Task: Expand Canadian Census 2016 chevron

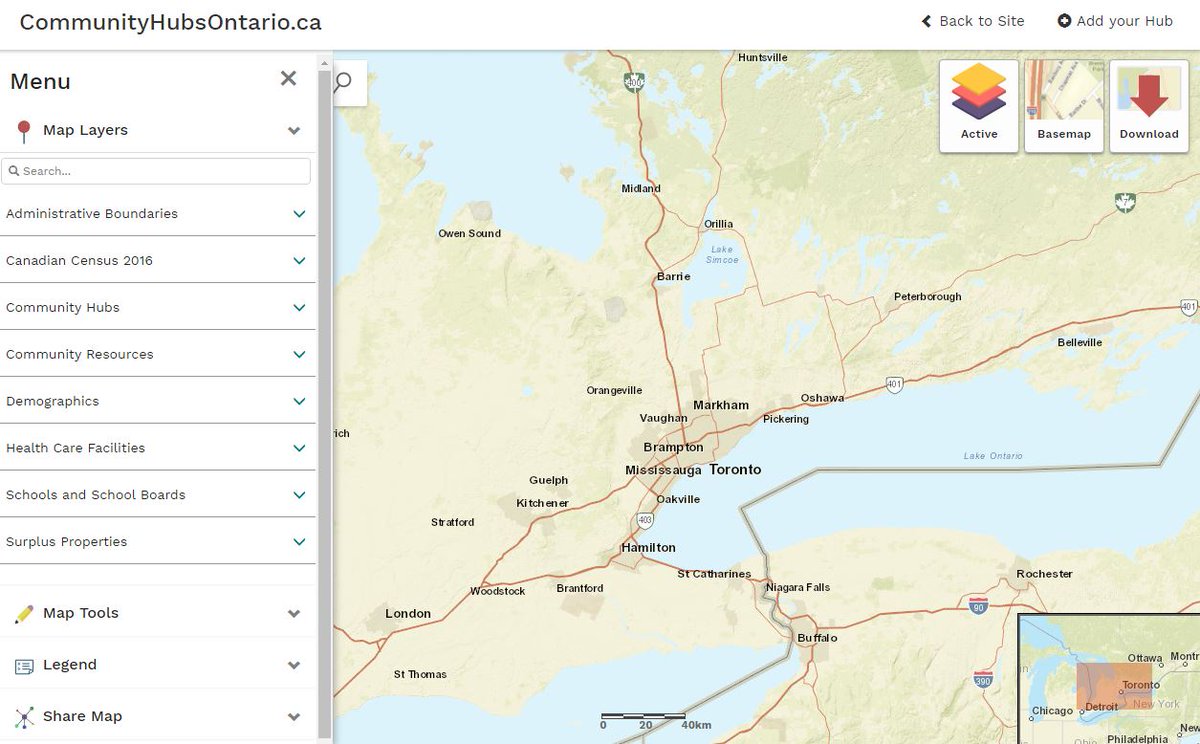Action: click(x=299, y=261)
